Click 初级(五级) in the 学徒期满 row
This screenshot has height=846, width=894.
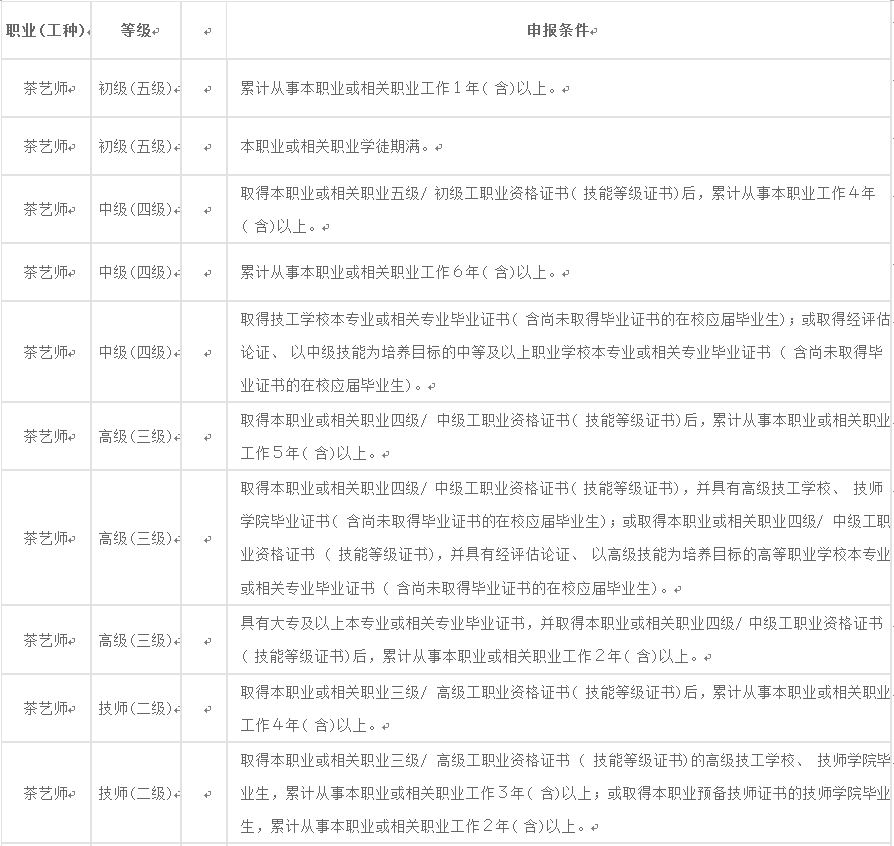(x=136, y=147)
